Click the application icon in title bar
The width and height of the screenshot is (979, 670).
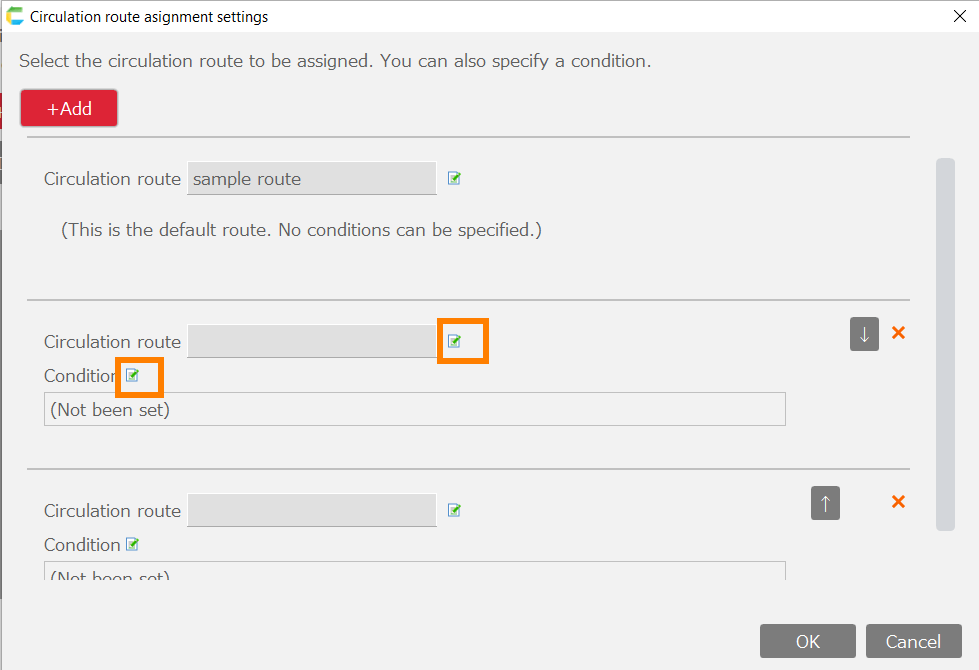click(x=15, y=16)
